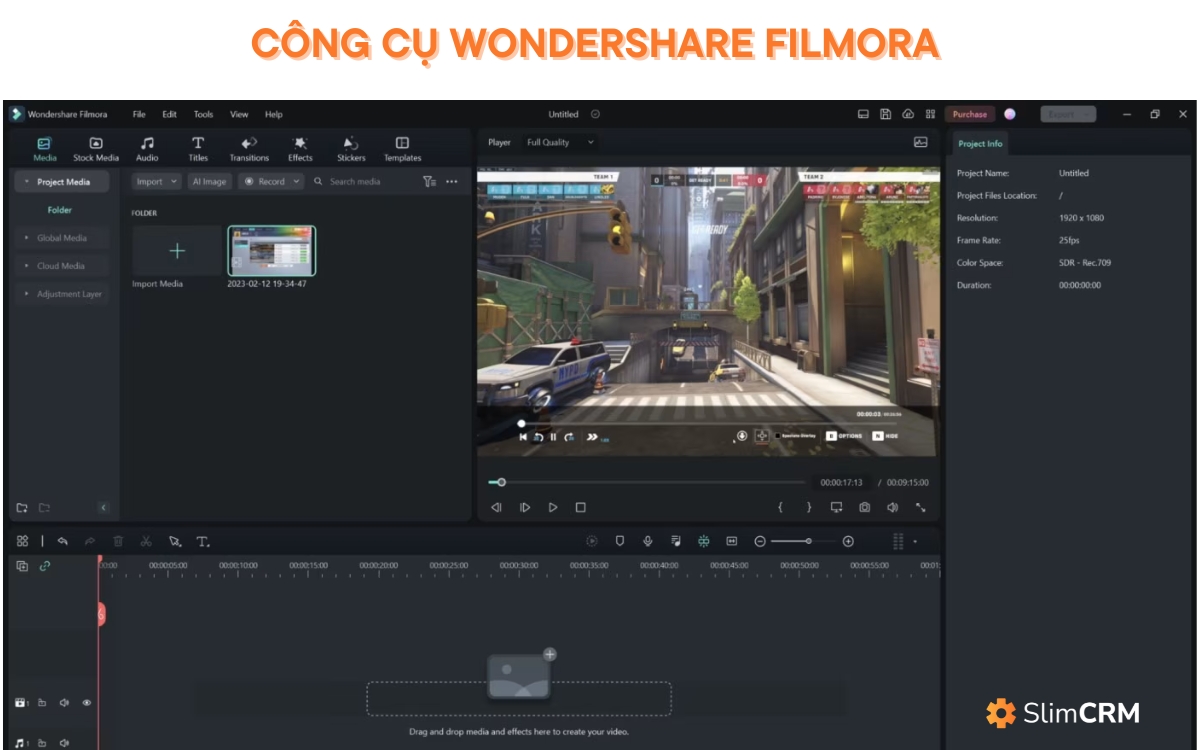Open the Stickers tab

[x=351, y=149]
